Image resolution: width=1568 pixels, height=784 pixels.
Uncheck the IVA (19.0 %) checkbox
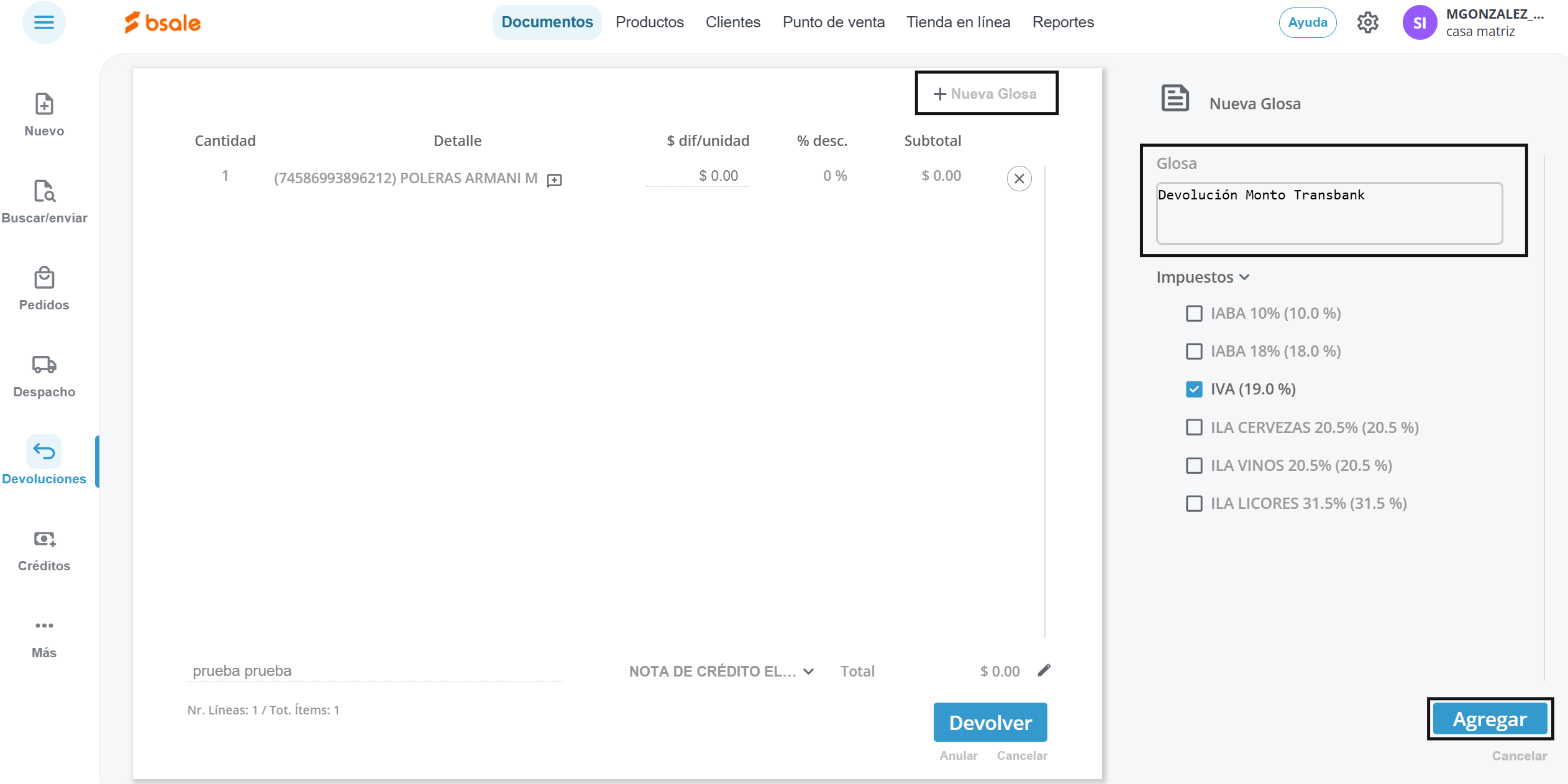[1194, 390]
